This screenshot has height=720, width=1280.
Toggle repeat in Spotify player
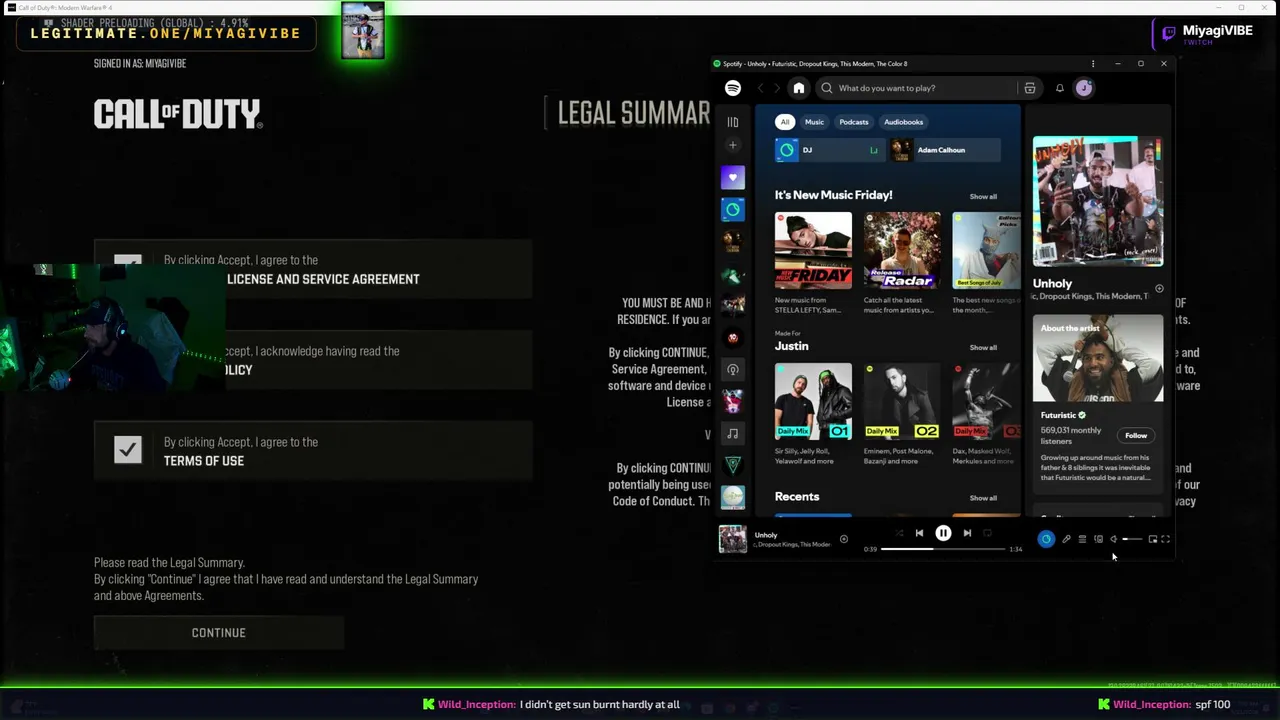pos(987,533)
